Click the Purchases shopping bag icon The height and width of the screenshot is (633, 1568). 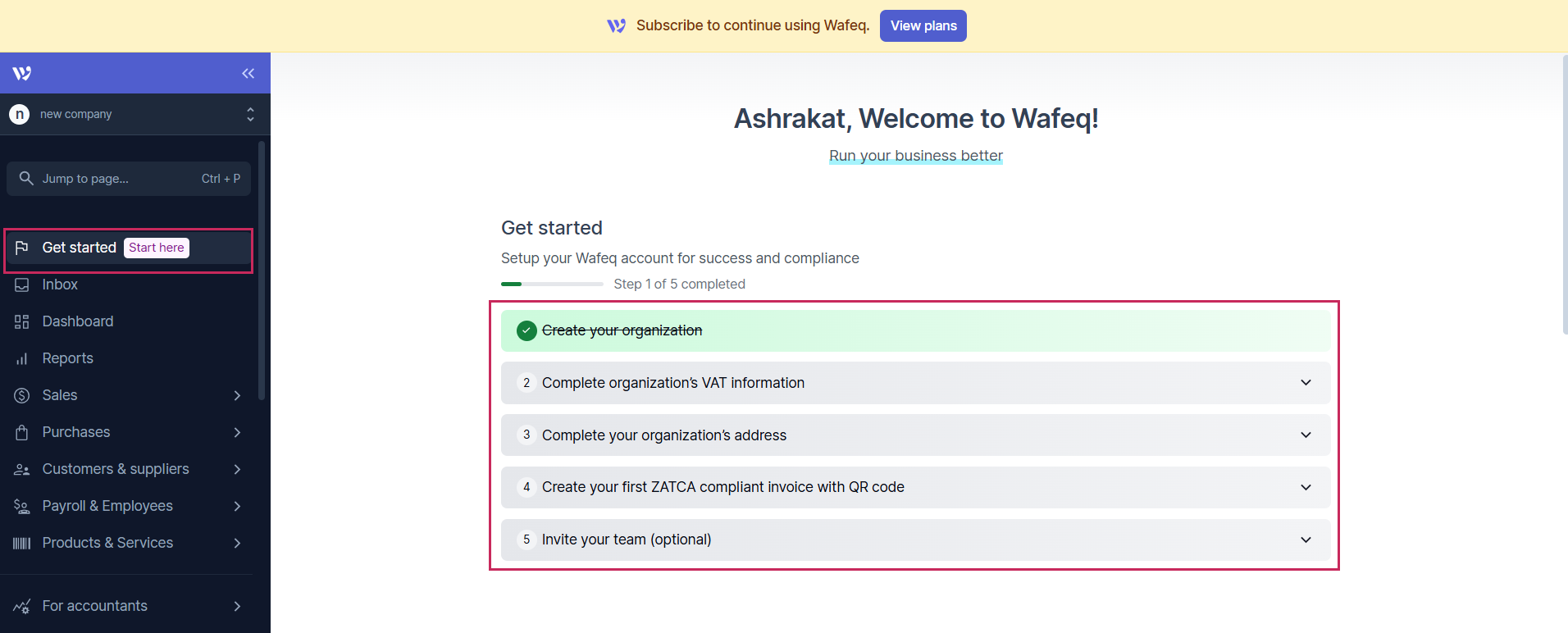pyautogui.click(x=22, y=432)
